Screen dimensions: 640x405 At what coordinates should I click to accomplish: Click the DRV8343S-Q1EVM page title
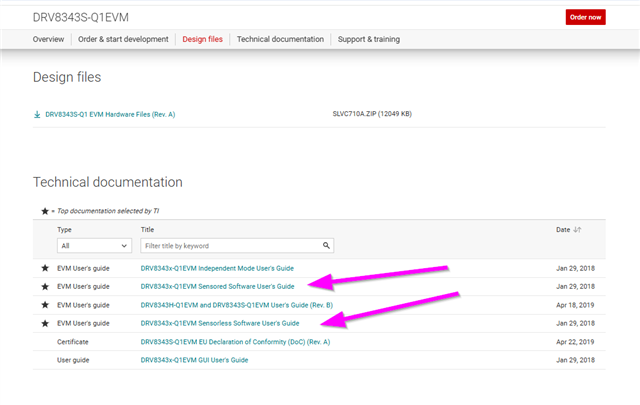(x=81, y=18)
